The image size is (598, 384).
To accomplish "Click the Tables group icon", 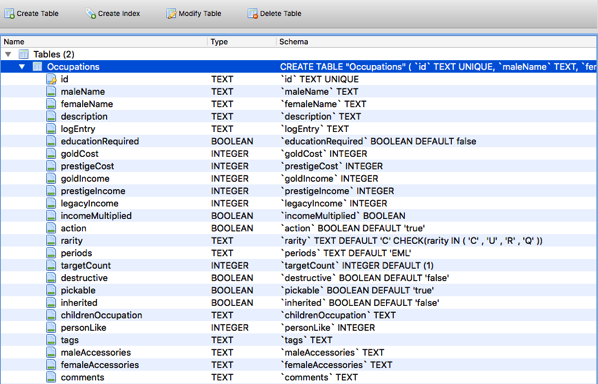I will (x=24, y=54).
